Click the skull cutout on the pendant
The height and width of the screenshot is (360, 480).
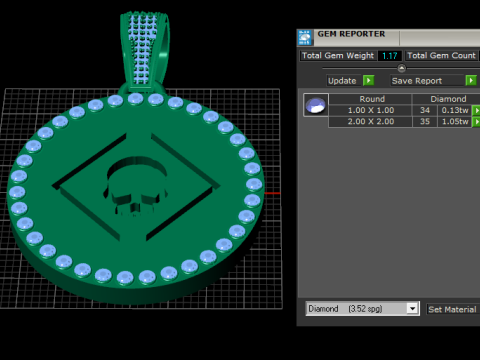click(x=136, y=186)
